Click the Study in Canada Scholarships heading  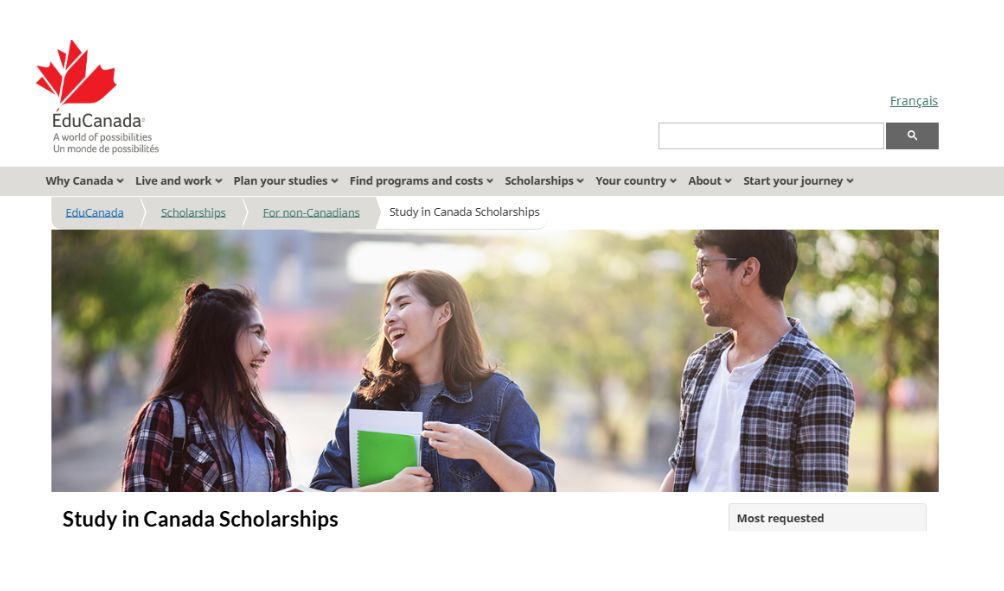tap(200, 519)
